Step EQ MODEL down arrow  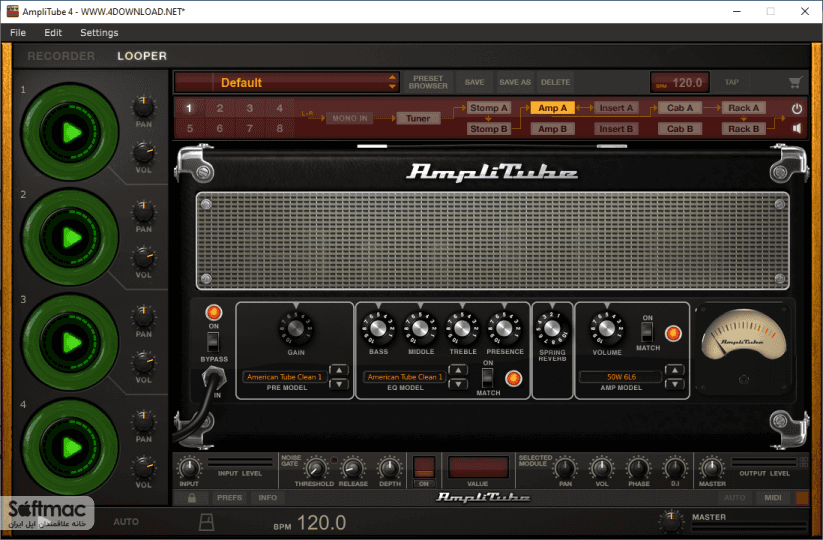click(x=458, y=384)
